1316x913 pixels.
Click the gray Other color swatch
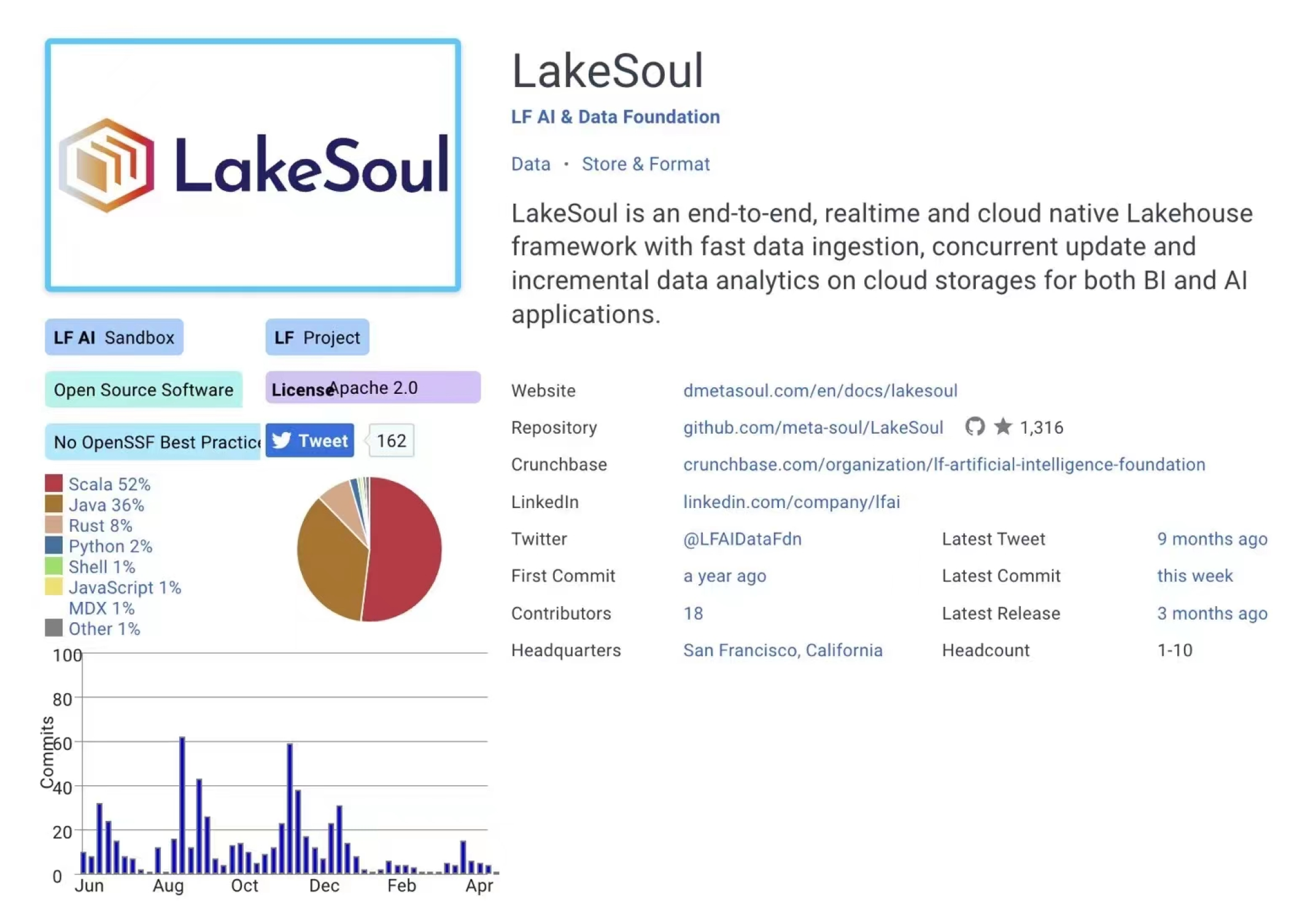(x=54, y=628)
